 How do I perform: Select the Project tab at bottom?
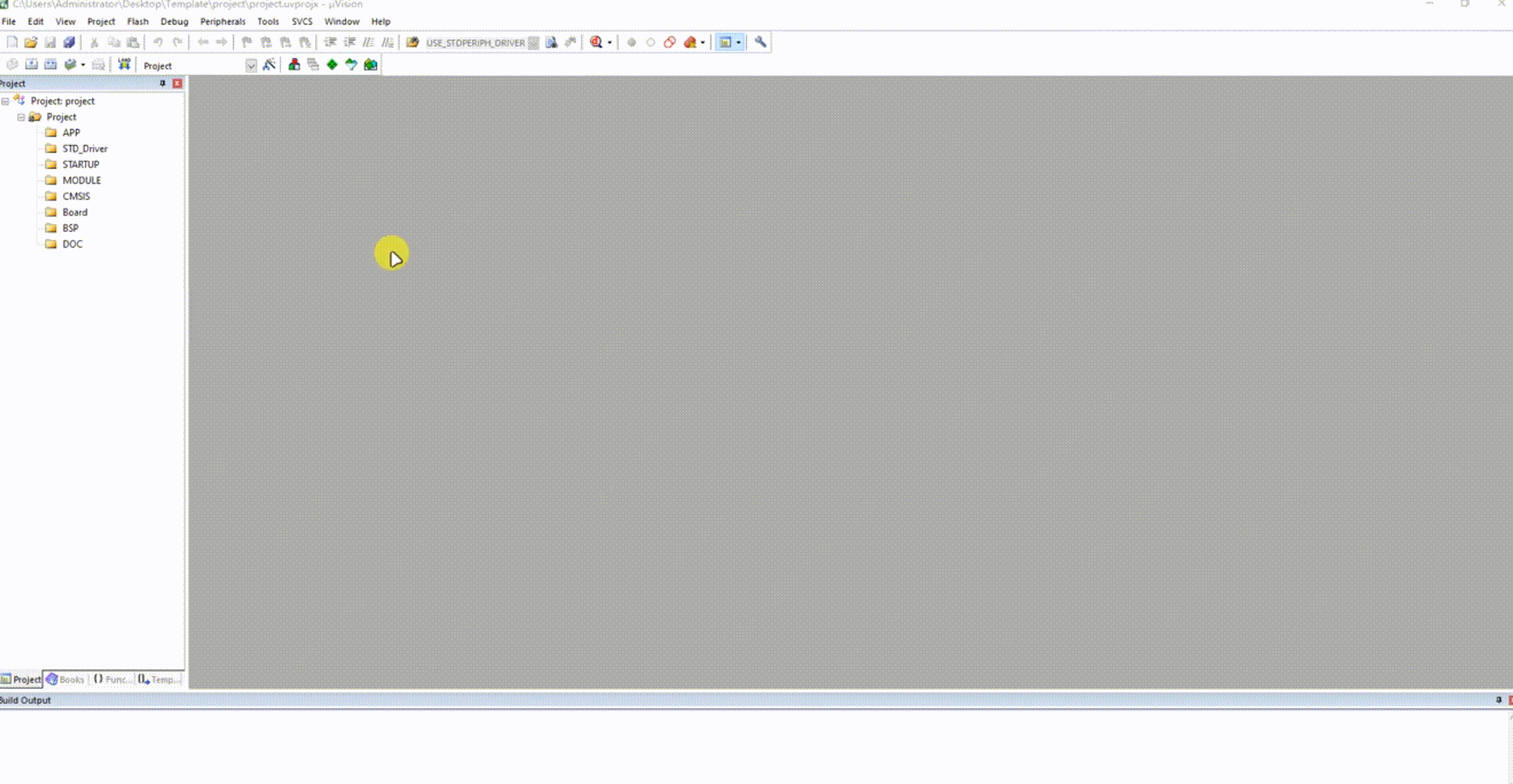point(21,679)
